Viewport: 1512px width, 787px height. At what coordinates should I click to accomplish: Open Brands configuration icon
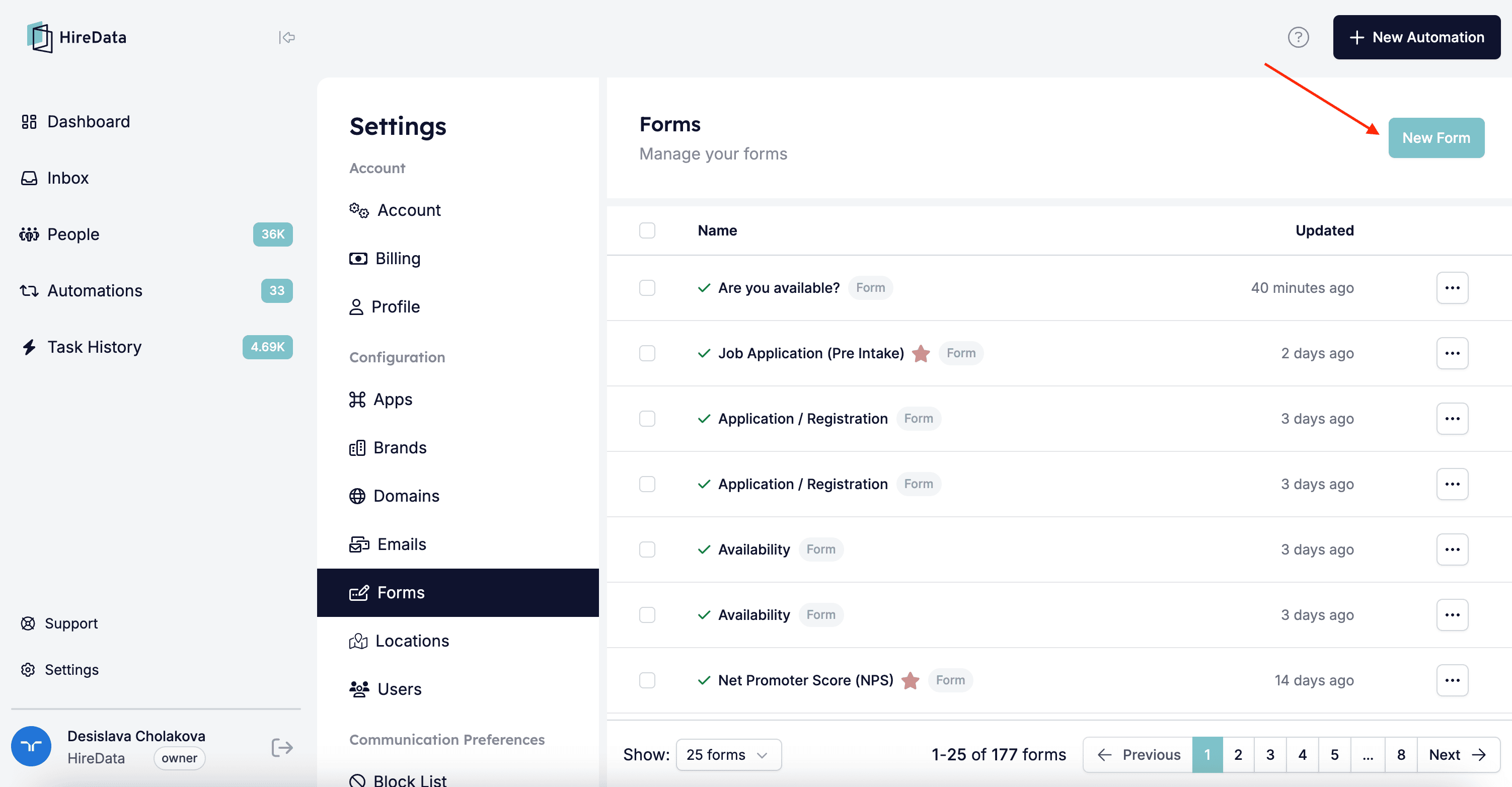[357, 448]
